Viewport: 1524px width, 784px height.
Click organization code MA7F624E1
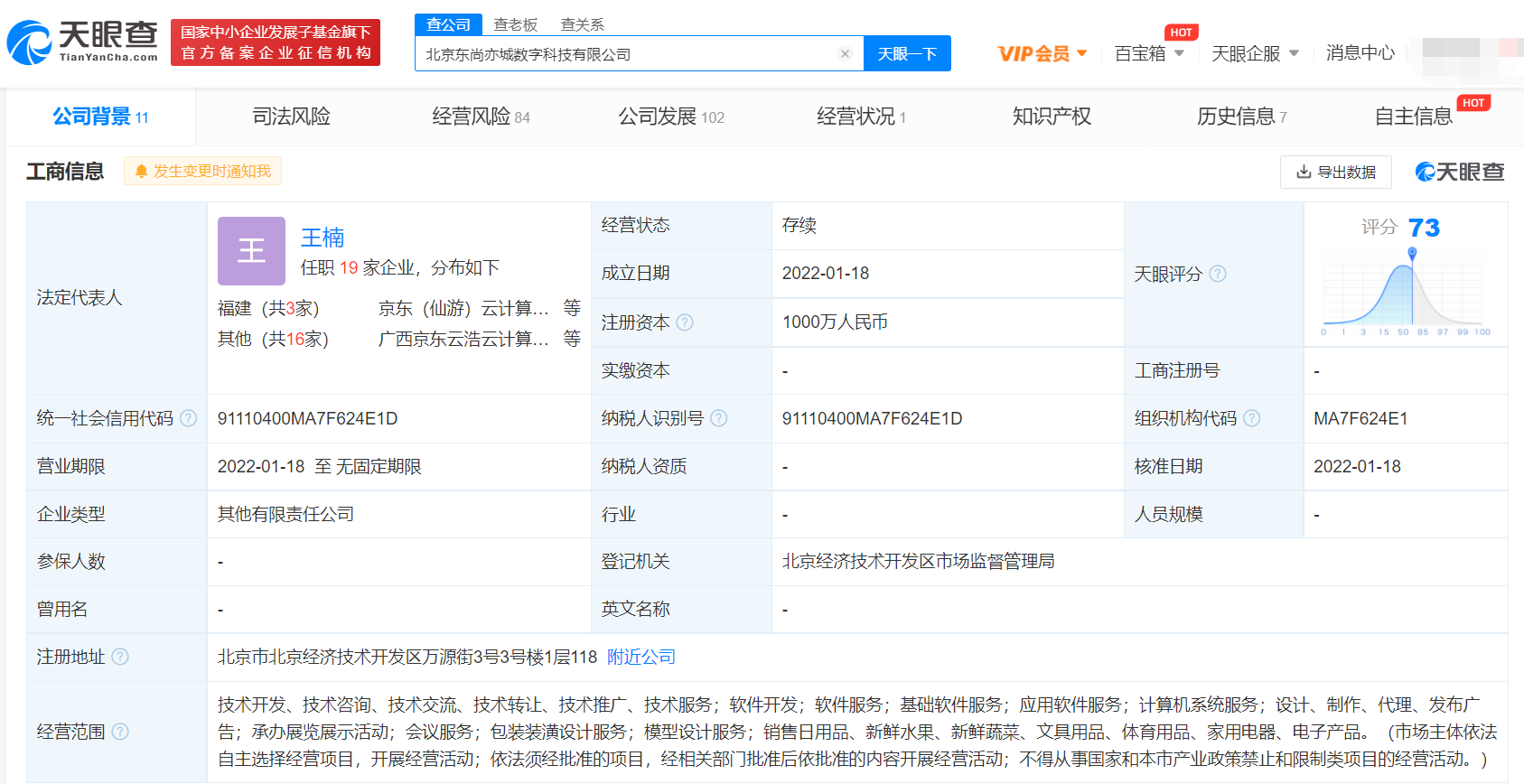point(1360,418)
